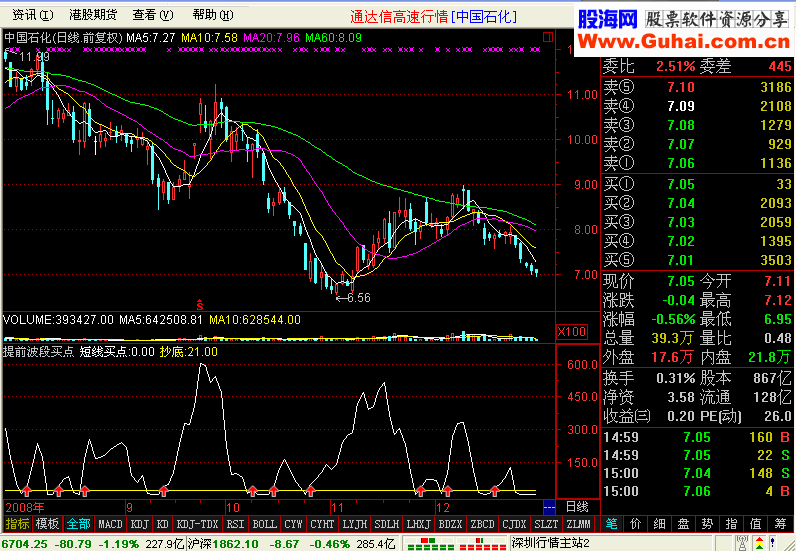The width and height of the screenshot is (796, 551).
Task: Click the 沪深1862.10 index value
Action: pos(223,544)
